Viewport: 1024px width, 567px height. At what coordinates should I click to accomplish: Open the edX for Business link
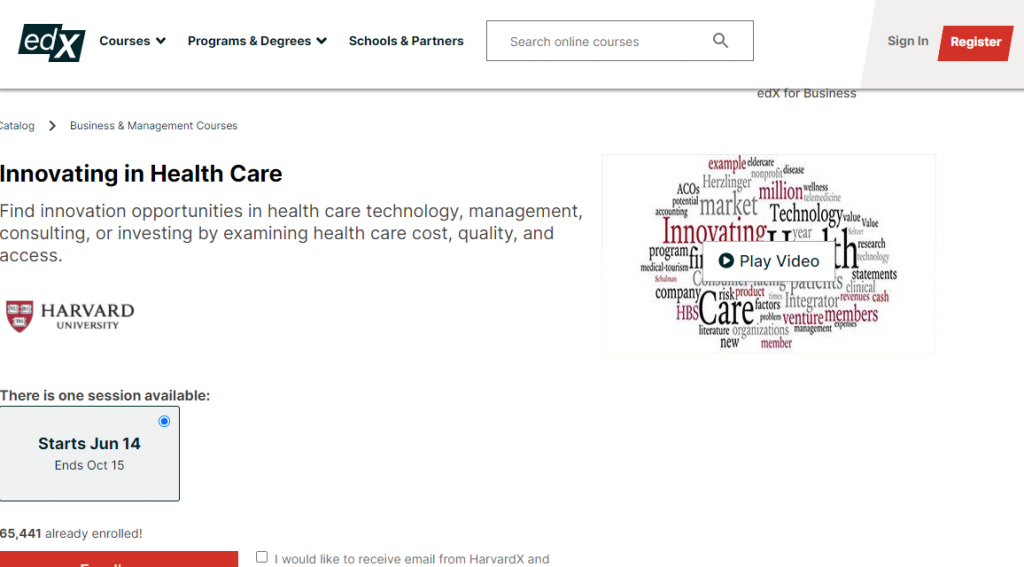click(806, 94)
